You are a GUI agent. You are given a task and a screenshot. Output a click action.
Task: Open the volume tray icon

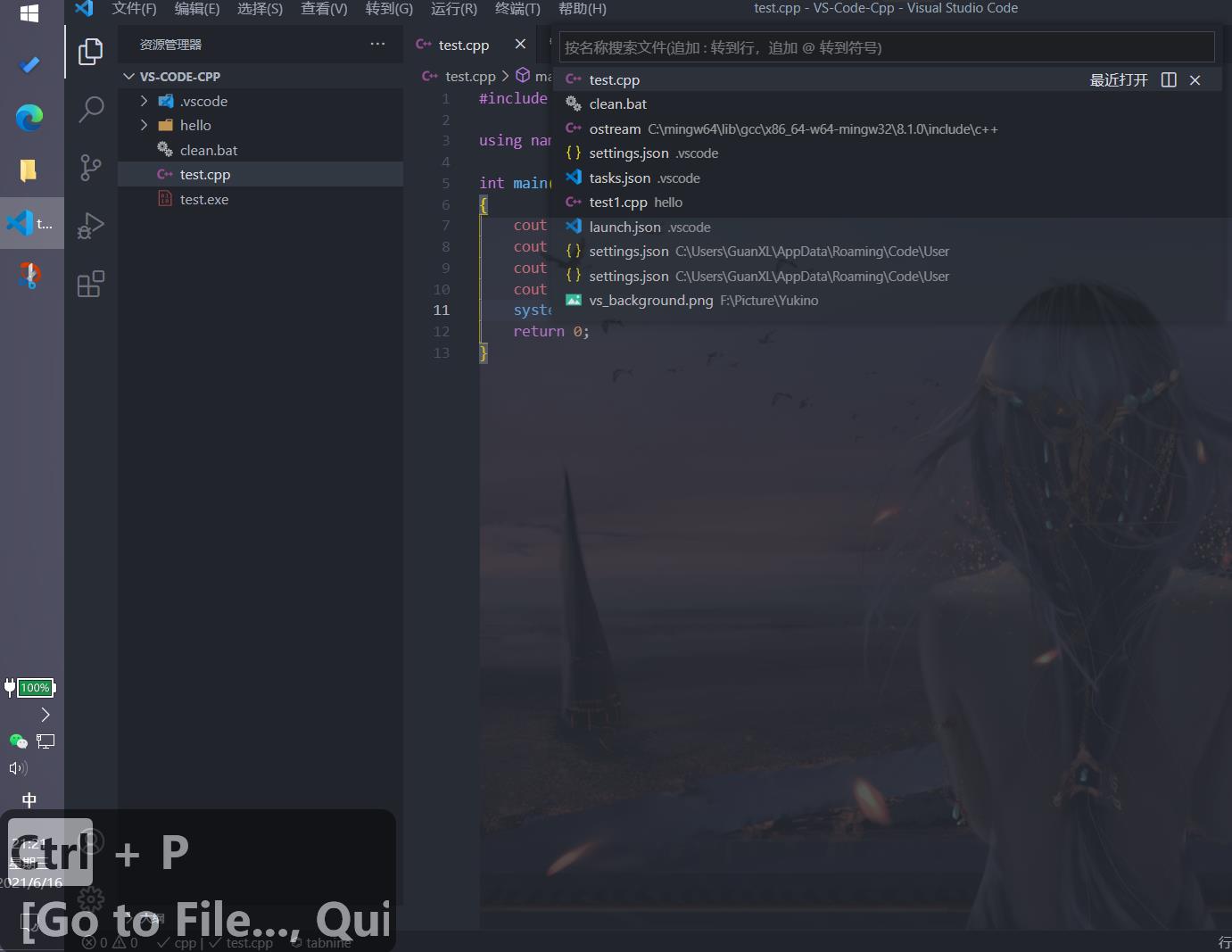(x=18, y=768)
